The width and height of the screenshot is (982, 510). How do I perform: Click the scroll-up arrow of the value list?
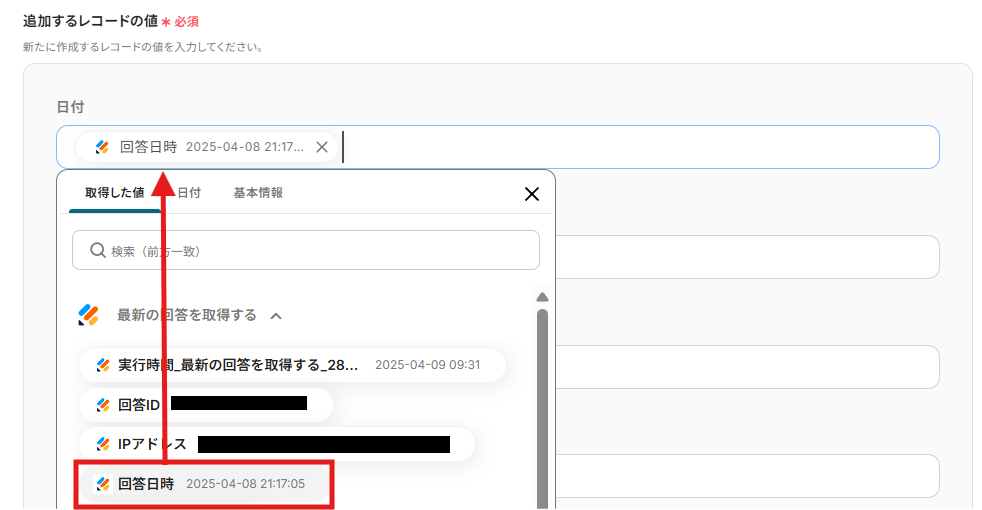542,297
